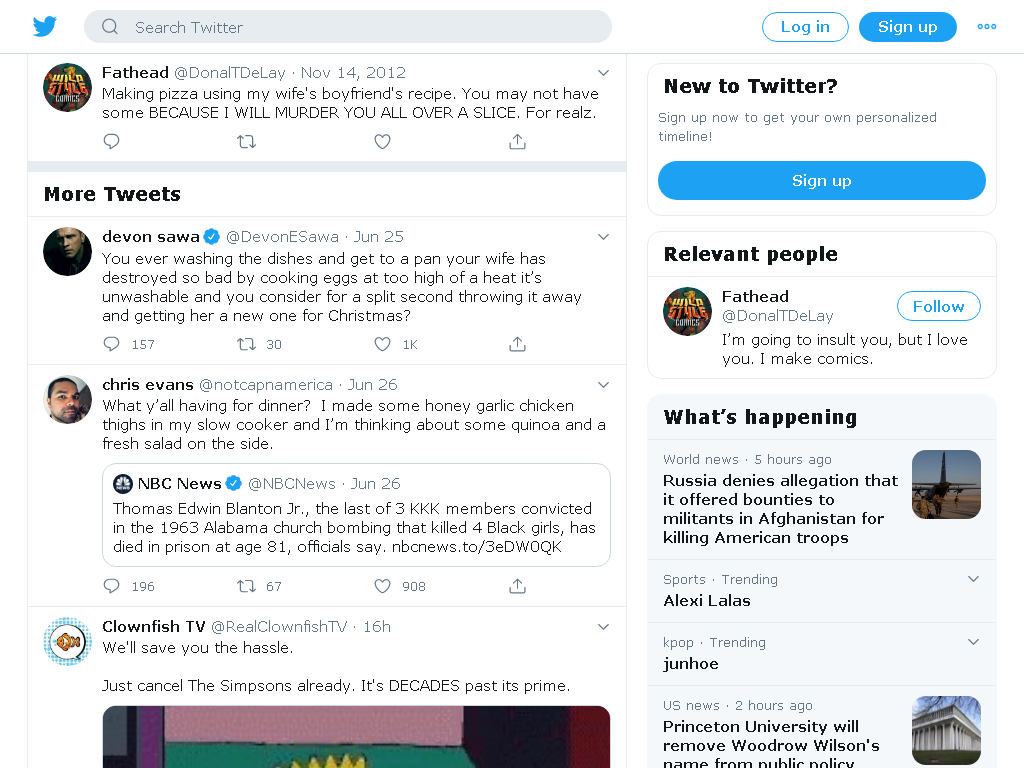Share the devon sawa tweet
Image resolution: width=1024 pixels, height=768 pixels.
(x=517, y=344)
